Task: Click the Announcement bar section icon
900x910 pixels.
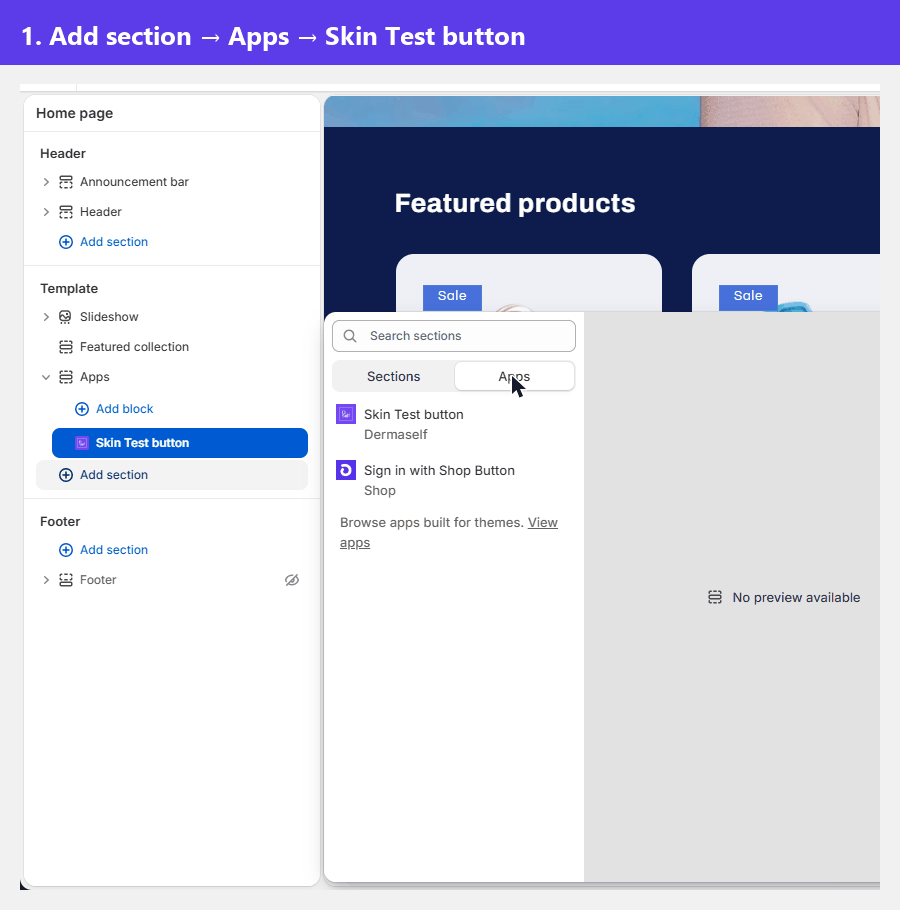Action: pyautogui.click(x=66, y=182)
